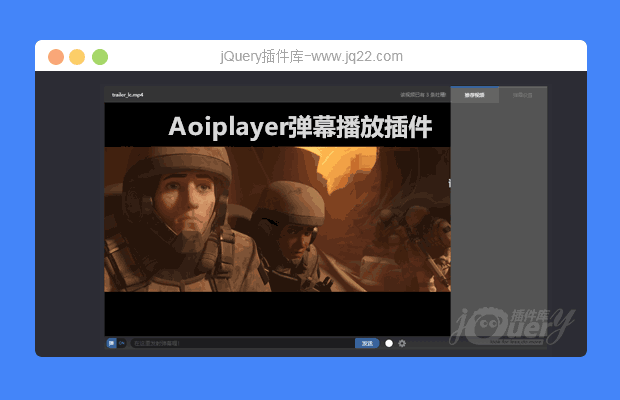The height and width of the screenshot is (400, 620).
Task: Click the jQuery插件库 watermark logo
Action: (x=512, y=322)
